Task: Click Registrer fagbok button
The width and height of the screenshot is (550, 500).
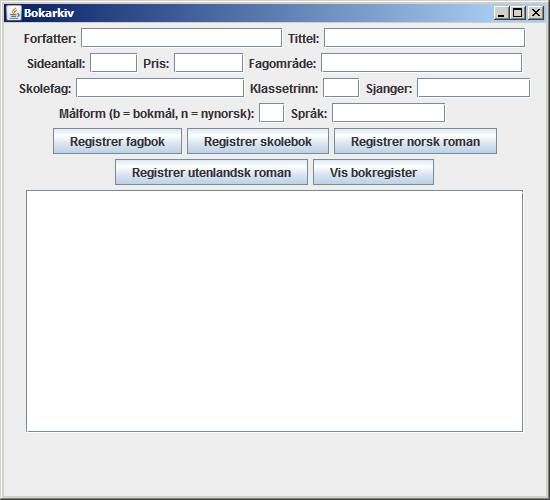Action: (x=118, y=141)
